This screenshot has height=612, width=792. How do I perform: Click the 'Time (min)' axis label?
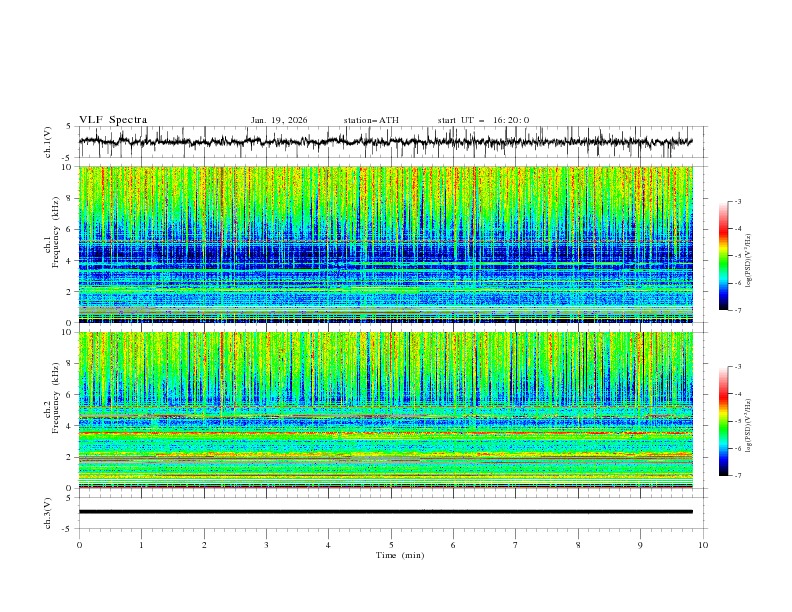[400, 555]
